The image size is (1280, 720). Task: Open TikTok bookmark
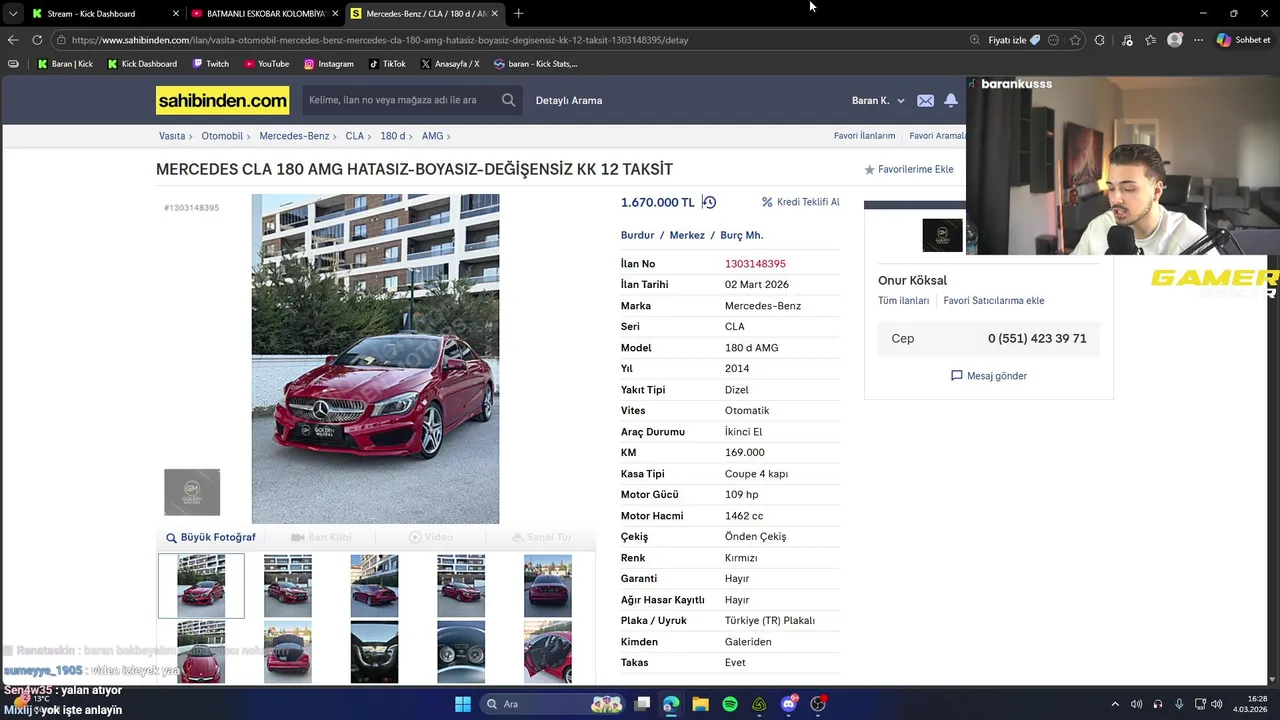pyautogui.click(x=387, y=64)
